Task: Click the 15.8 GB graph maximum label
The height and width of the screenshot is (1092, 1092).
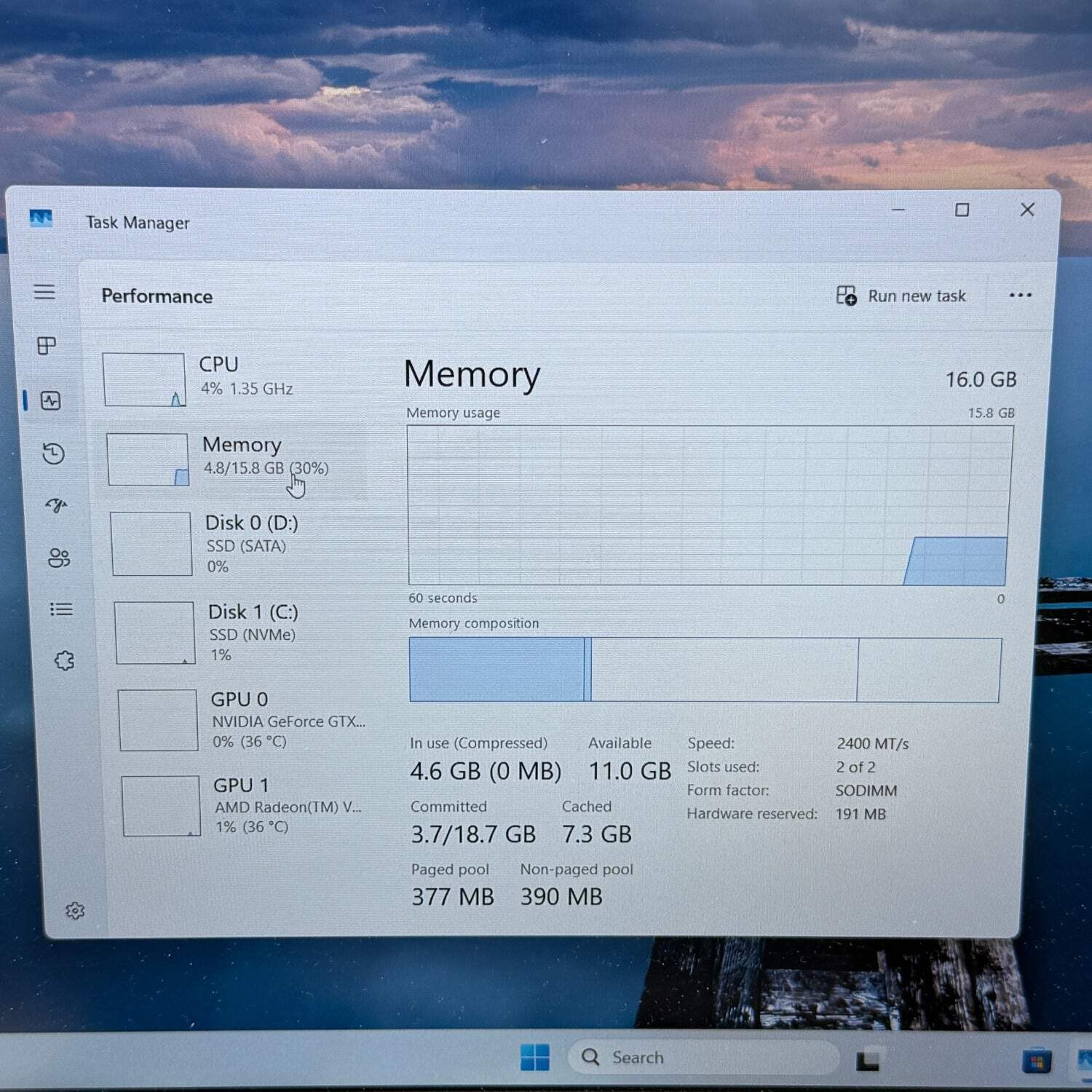Action: [991, 413]
